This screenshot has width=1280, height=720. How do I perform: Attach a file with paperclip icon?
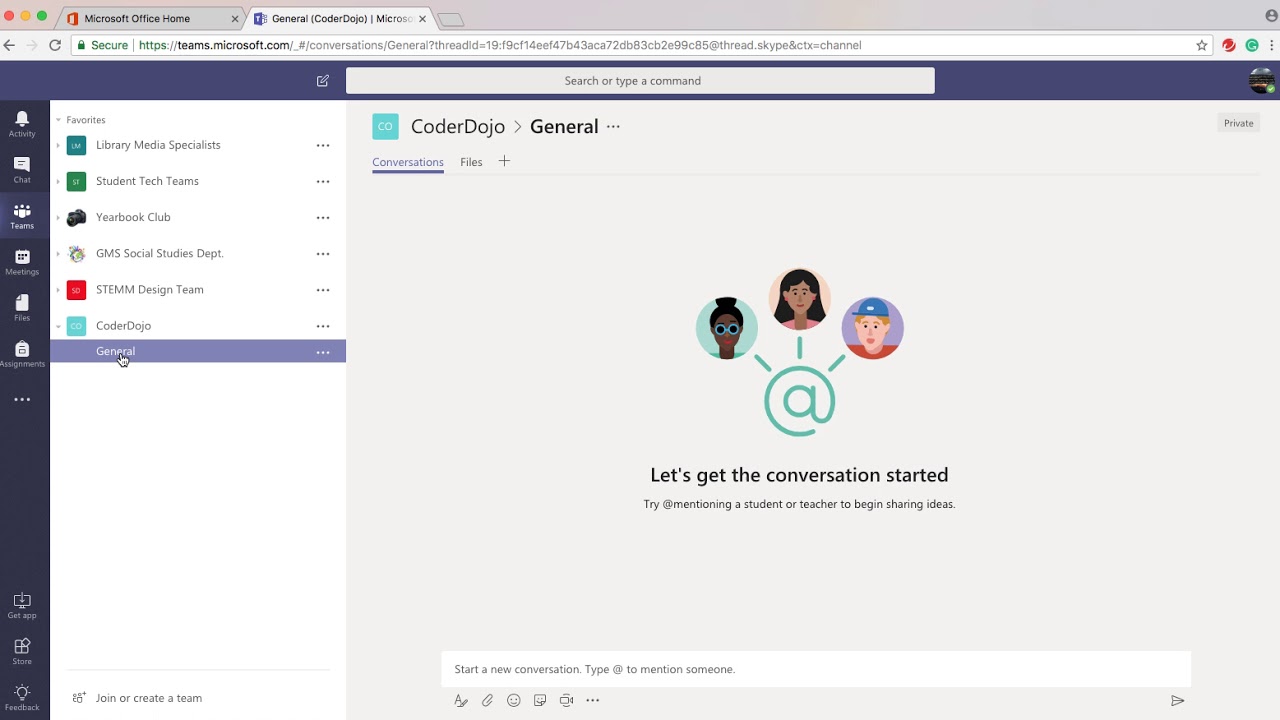pos(488,701)
